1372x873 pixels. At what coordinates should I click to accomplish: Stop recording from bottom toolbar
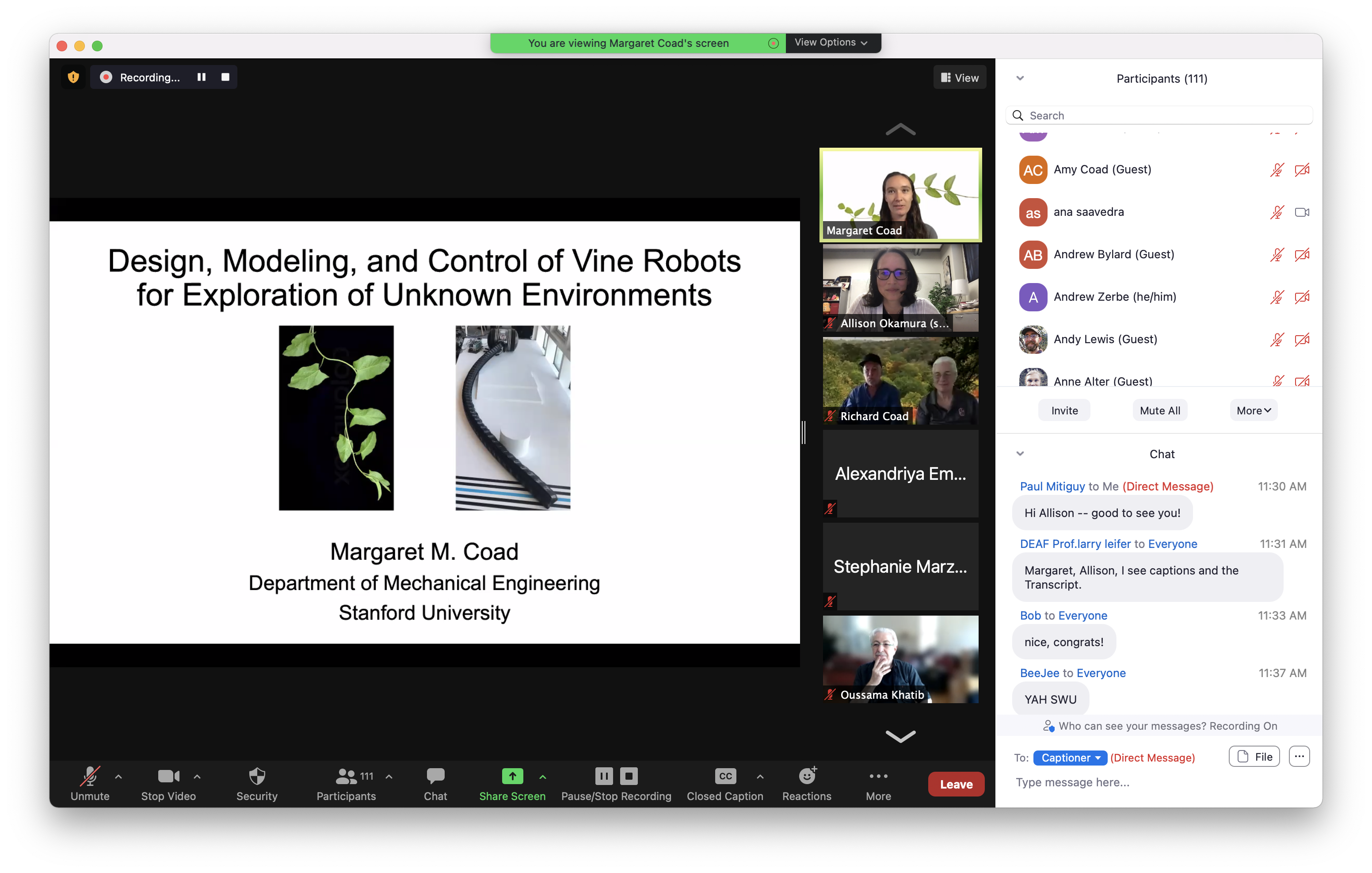tap(629, 776)
